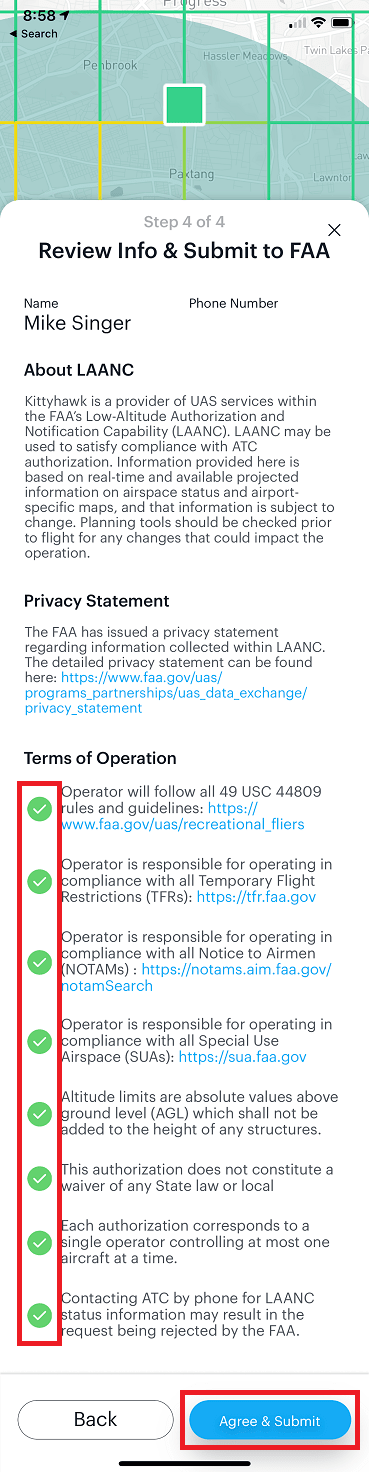Viewport: 369px width, 1472px height.
Task: Tap the battery icon in status bar
Action: click(342, 22)
